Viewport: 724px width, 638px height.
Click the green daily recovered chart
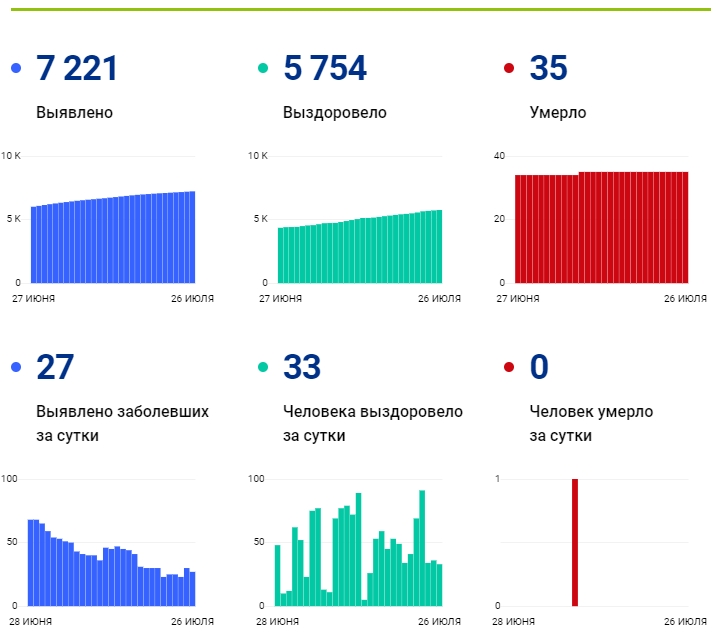359,548
